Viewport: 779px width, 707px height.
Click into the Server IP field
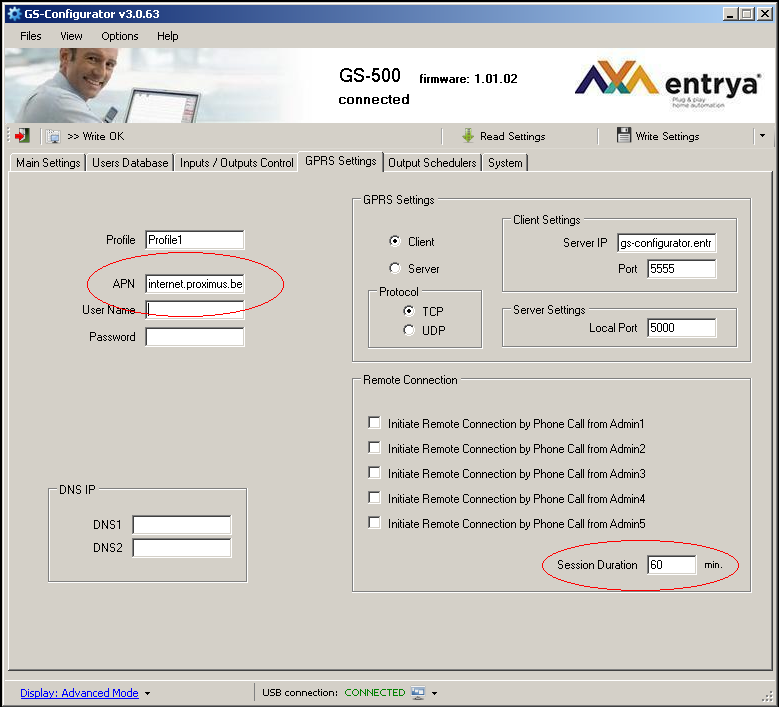coord(666,243)
